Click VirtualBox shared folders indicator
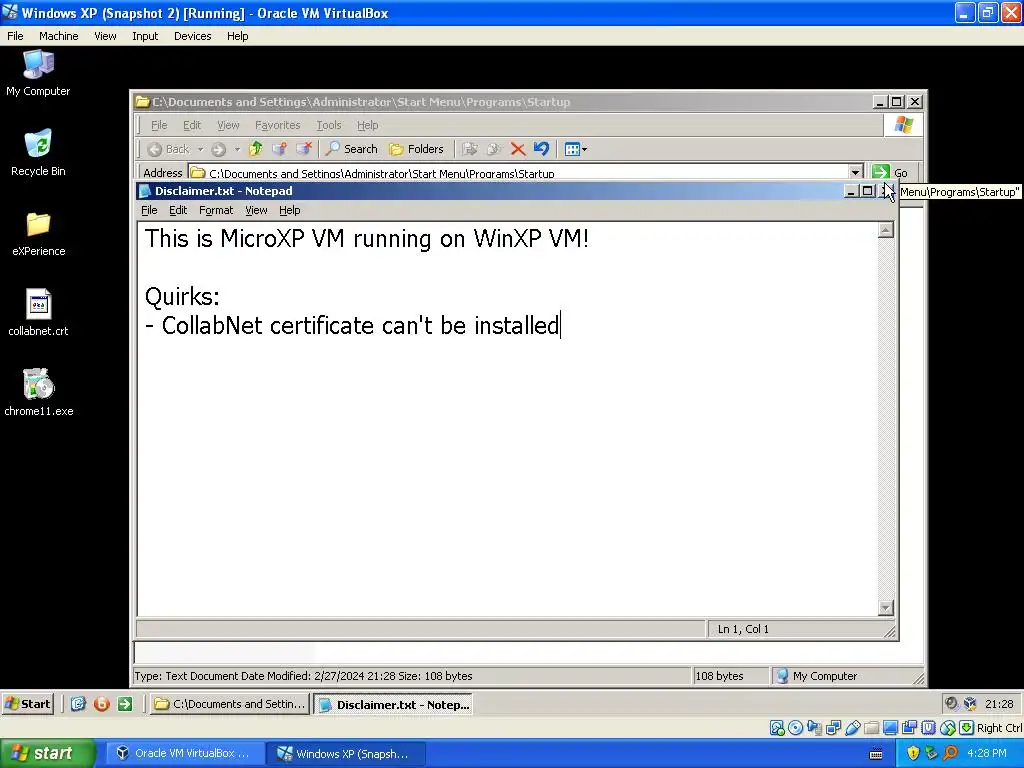Screen dimensions: 1024x768 click(871, 728)
